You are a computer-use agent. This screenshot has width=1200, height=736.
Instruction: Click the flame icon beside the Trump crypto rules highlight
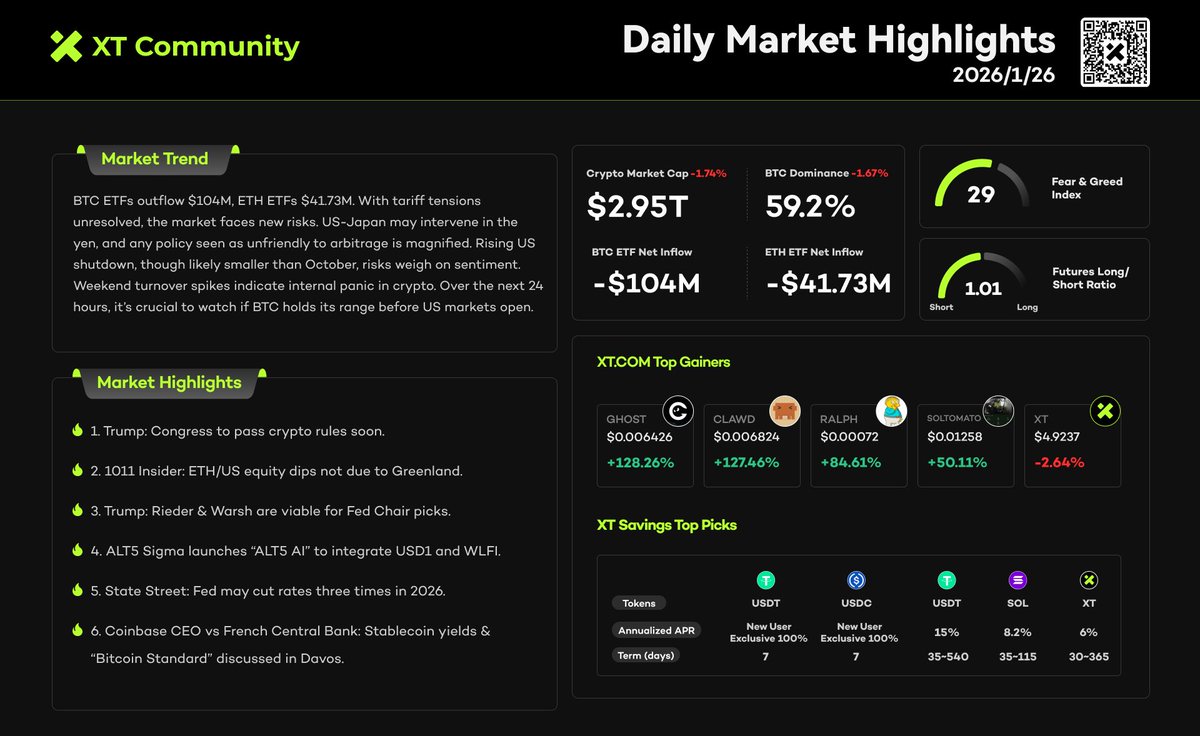(x=77, y=430)
